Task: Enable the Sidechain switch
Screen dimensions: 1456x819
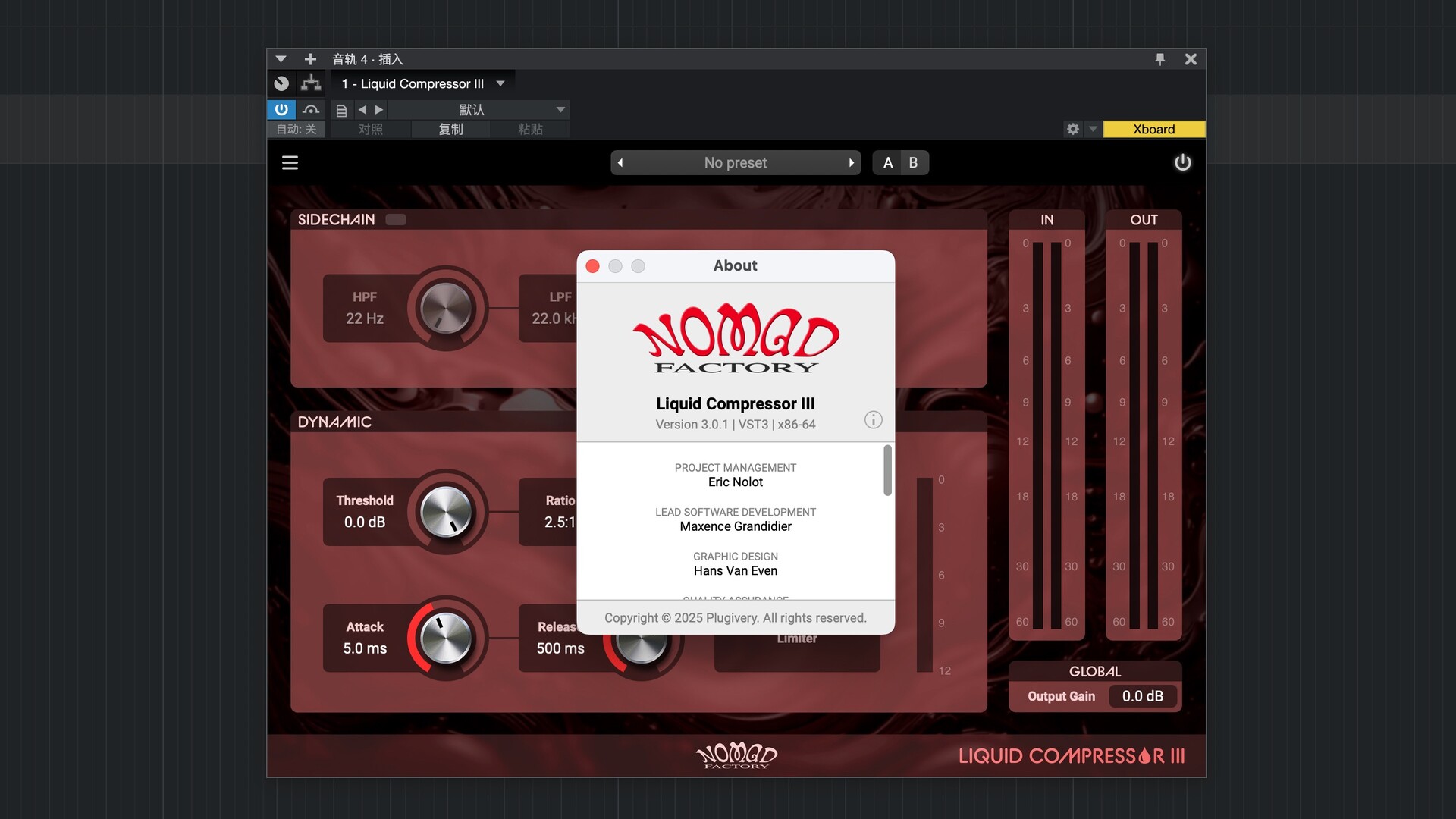Action: [x=396, y=220]
